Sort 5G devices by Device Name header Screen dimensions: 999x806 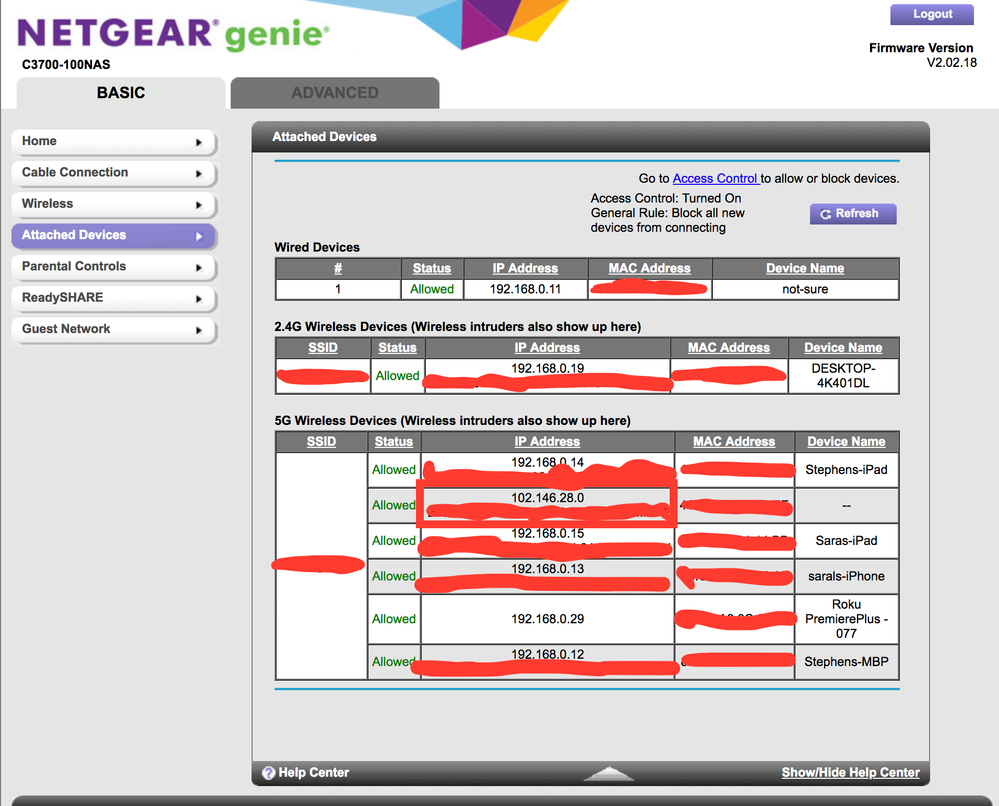tap(846, 441)
